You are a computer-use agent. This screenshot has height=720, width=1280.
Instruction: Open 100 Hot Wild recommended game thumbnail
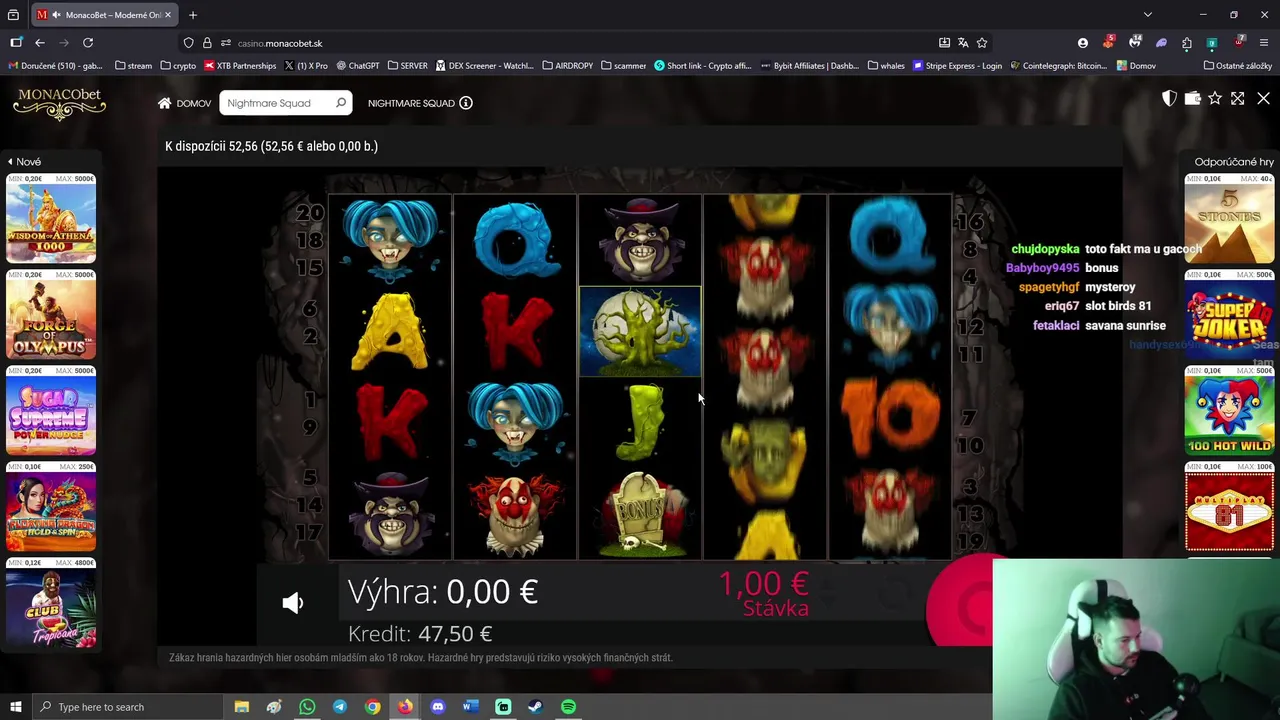click(x=1229, y=411)
